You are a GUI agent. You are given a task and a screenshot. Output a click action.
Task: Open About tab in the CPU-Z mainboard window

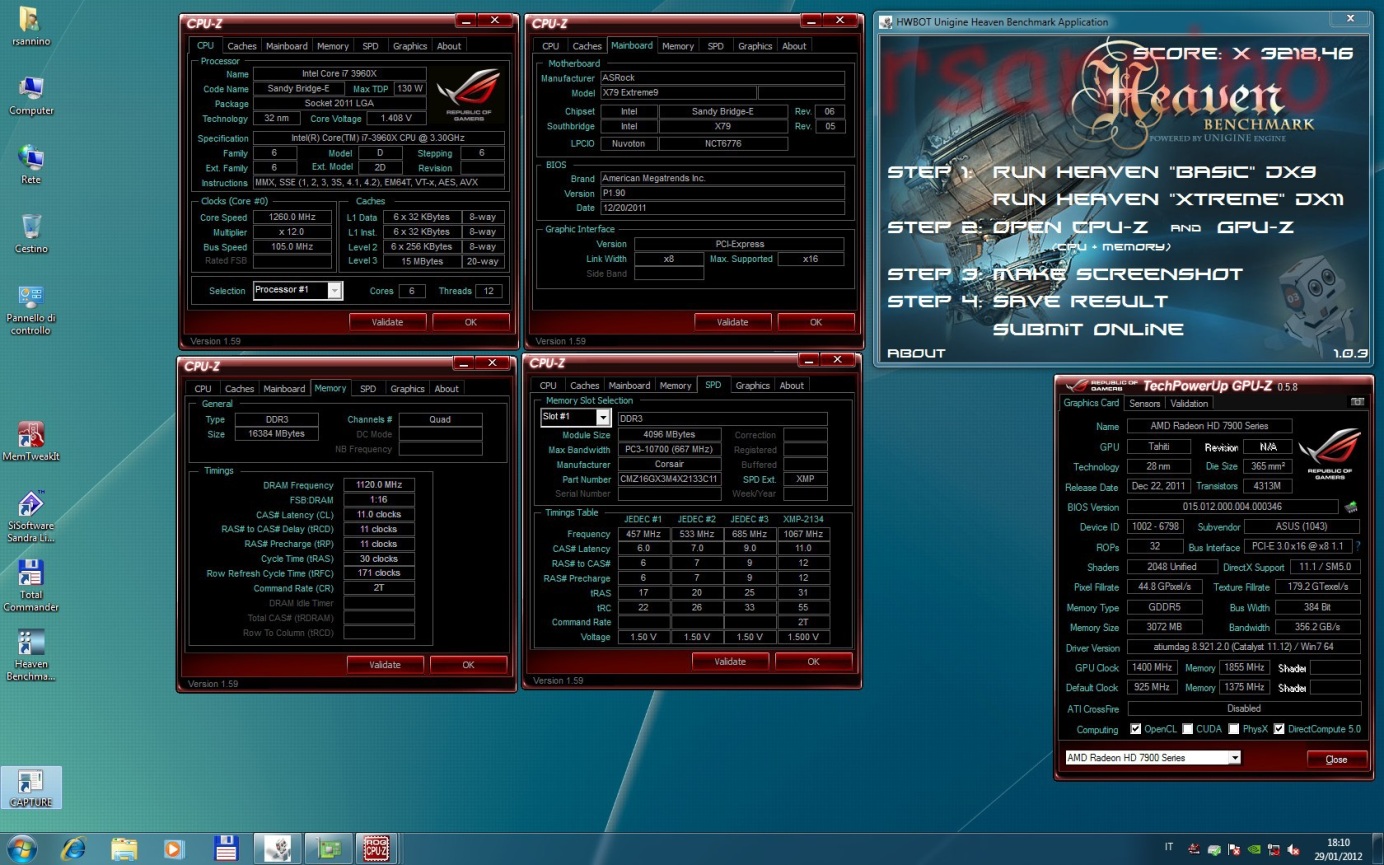tap(794, 46)
